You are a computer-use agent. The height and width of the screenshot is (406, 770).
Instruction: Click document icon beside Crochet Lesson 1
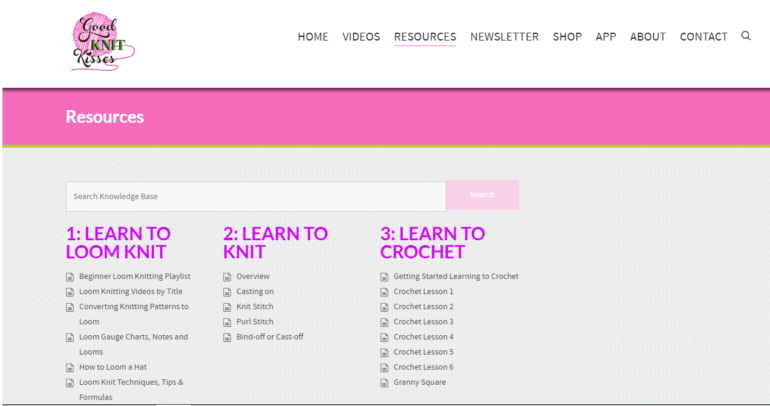(x=384, y=292)
